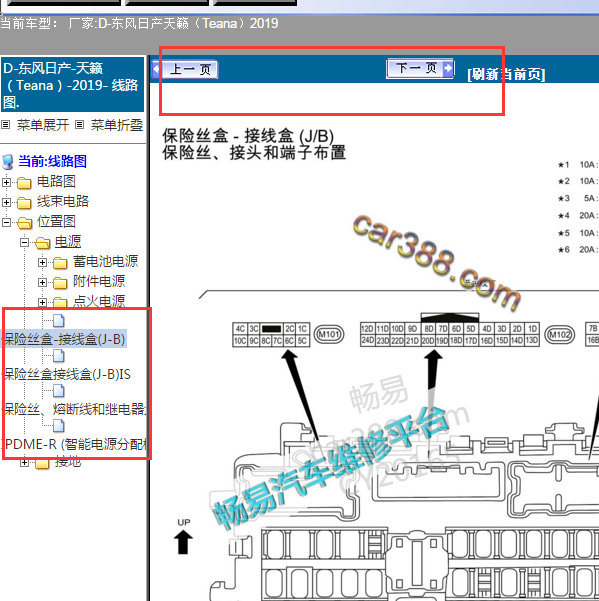Expand the 蓄电池电源 node
Image resolution: width=599 pixels, height=601 pixels.
42,263
